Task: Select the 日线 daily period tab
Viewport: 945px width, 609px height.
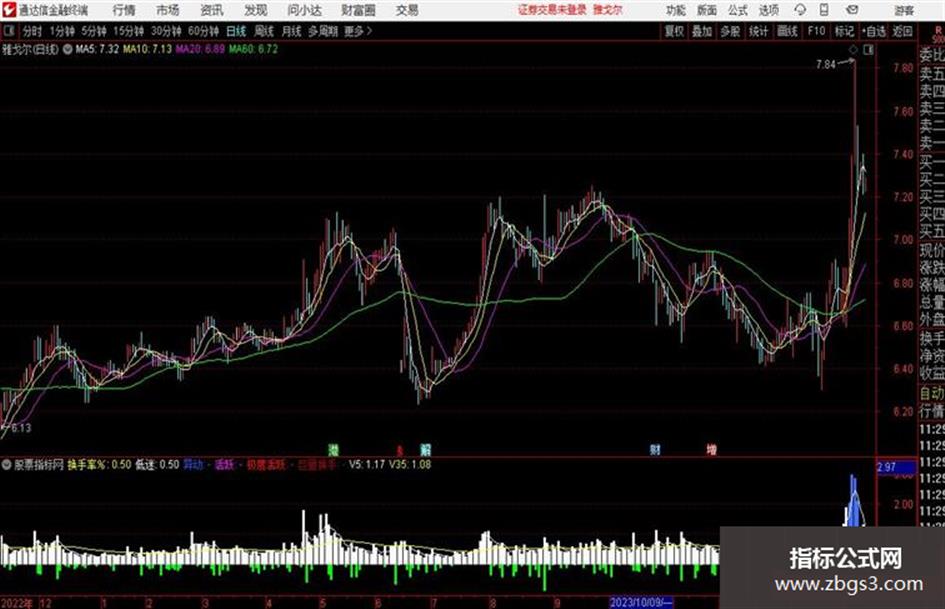Action: [x=236, y=31]
